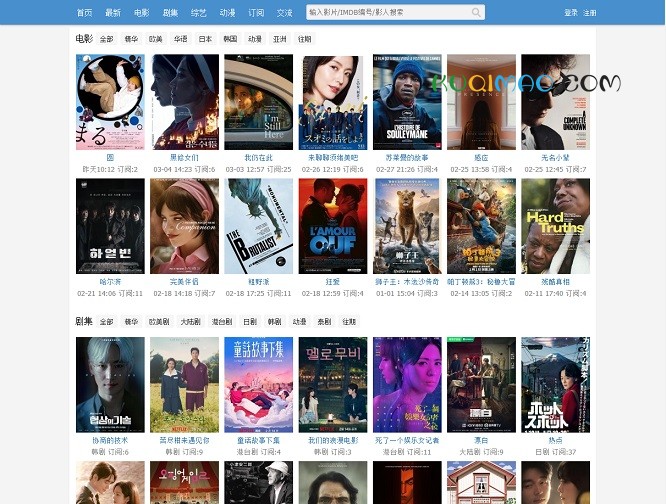Click the 无名小辈 title link
Image resolution: width=666 pixels, height=504 pixels.
(556, 158)
